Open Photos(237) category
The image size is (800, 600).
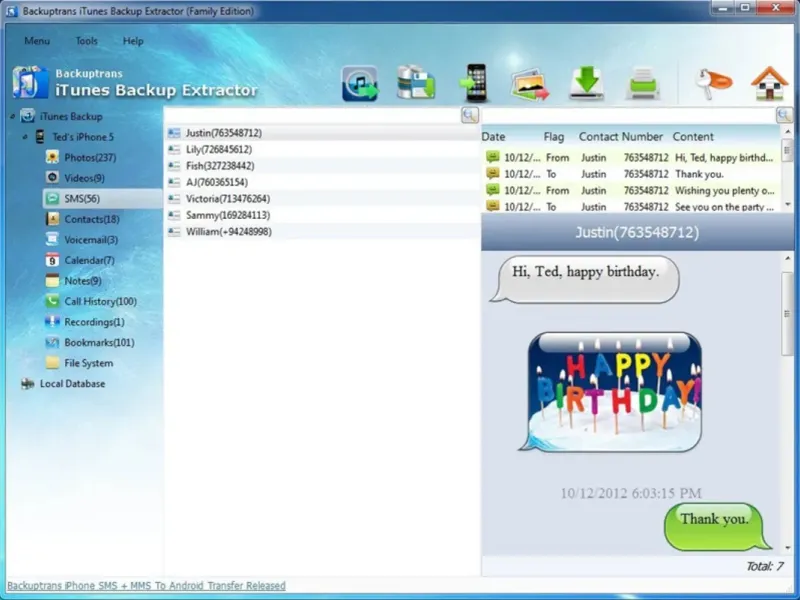click(x=90, y=157)
